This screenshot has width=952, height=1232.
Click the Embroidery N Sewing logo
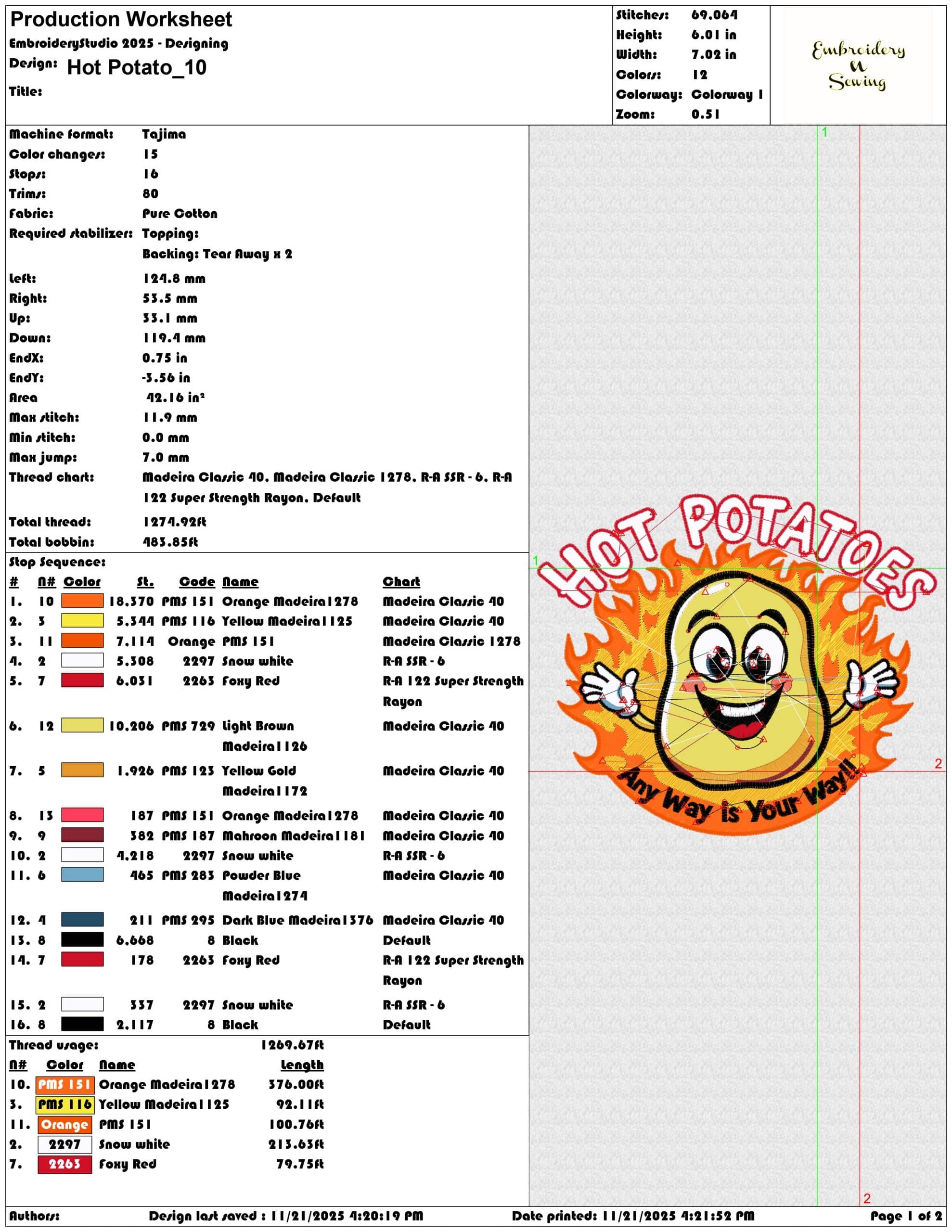click(x=858, y=66)
